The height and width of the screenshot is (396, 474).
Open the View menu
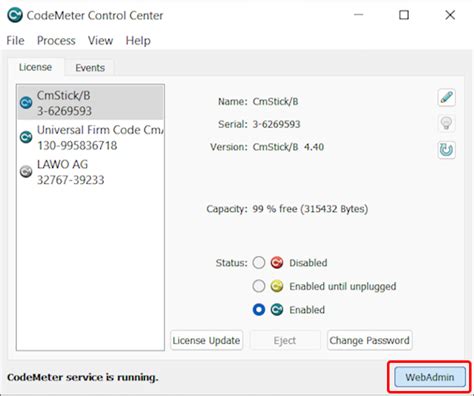[x=100, y=41]
